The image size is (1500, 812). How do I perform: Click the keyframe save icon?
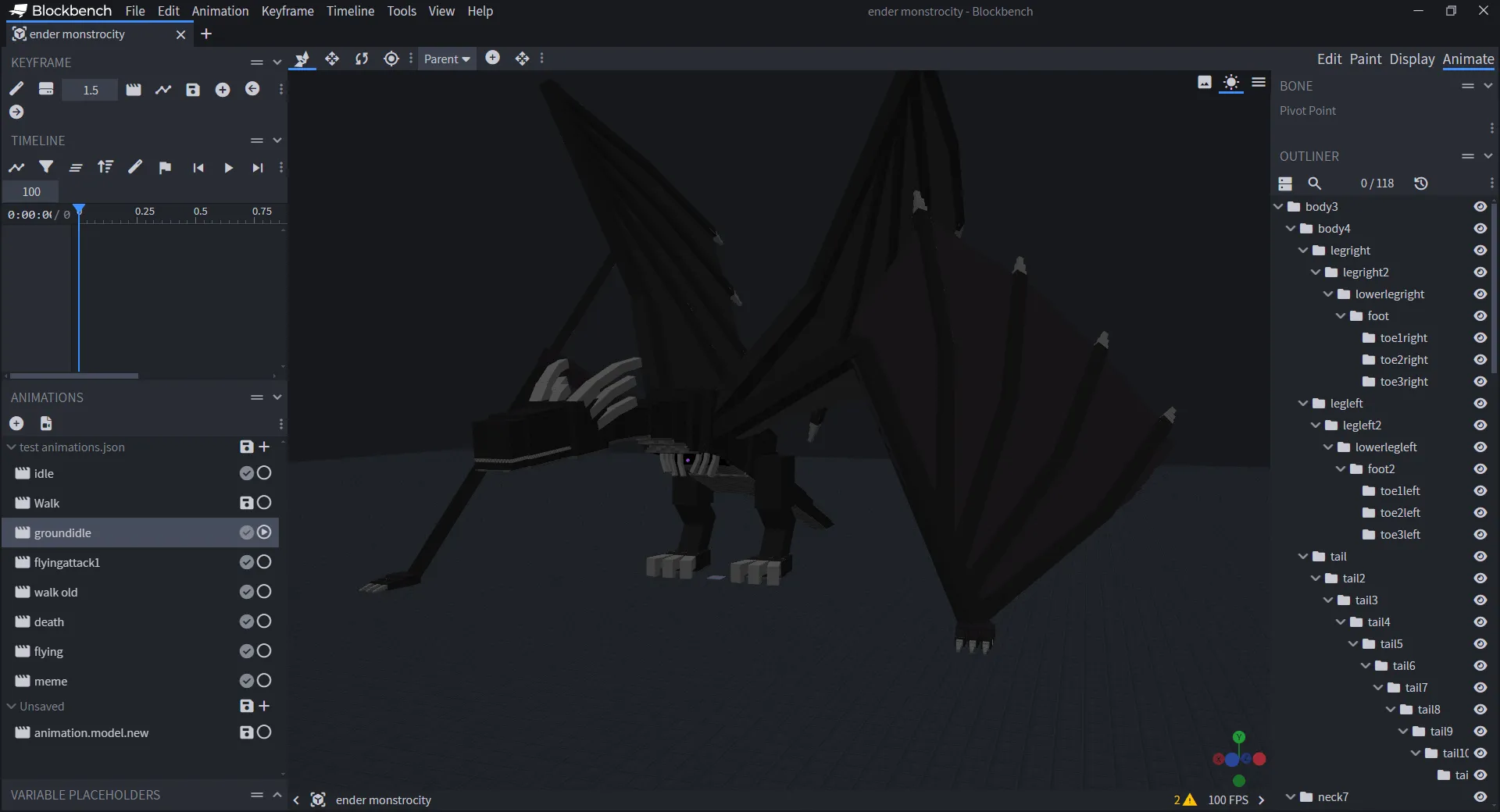coord(193,90)
